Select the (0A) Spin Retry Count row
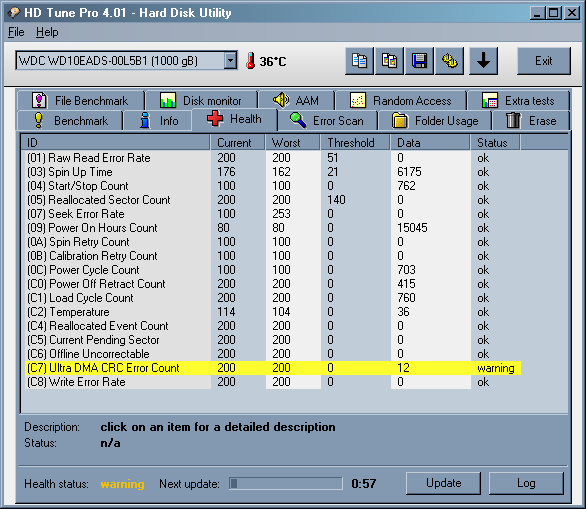Image resolution: width=586 pixels, height=509 pixels. (x=273, y=242)
